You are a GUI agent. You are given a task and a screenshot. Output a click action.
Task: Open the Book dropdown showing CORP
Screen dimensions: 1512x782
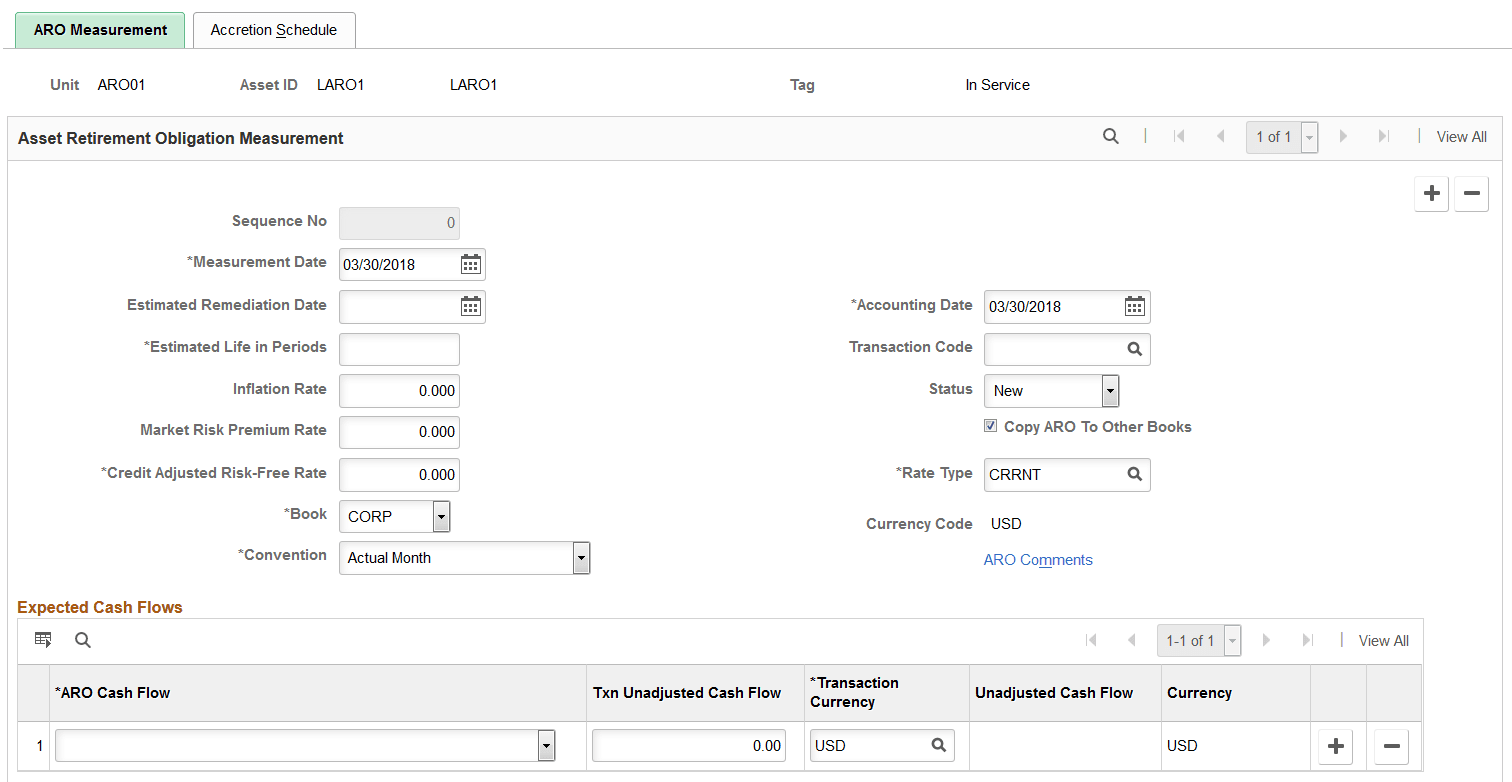click(x=440, y=516)
